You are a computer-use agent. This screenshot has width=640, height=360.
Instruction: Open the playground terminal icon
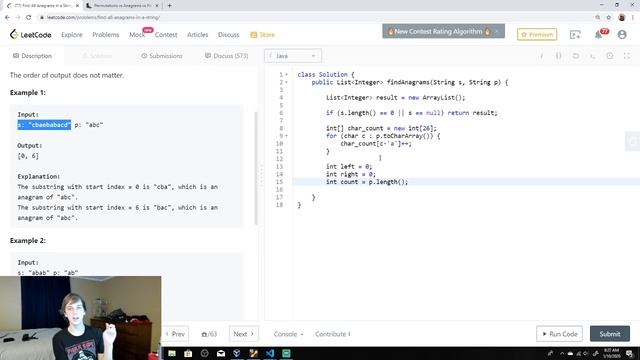[575, 35]
